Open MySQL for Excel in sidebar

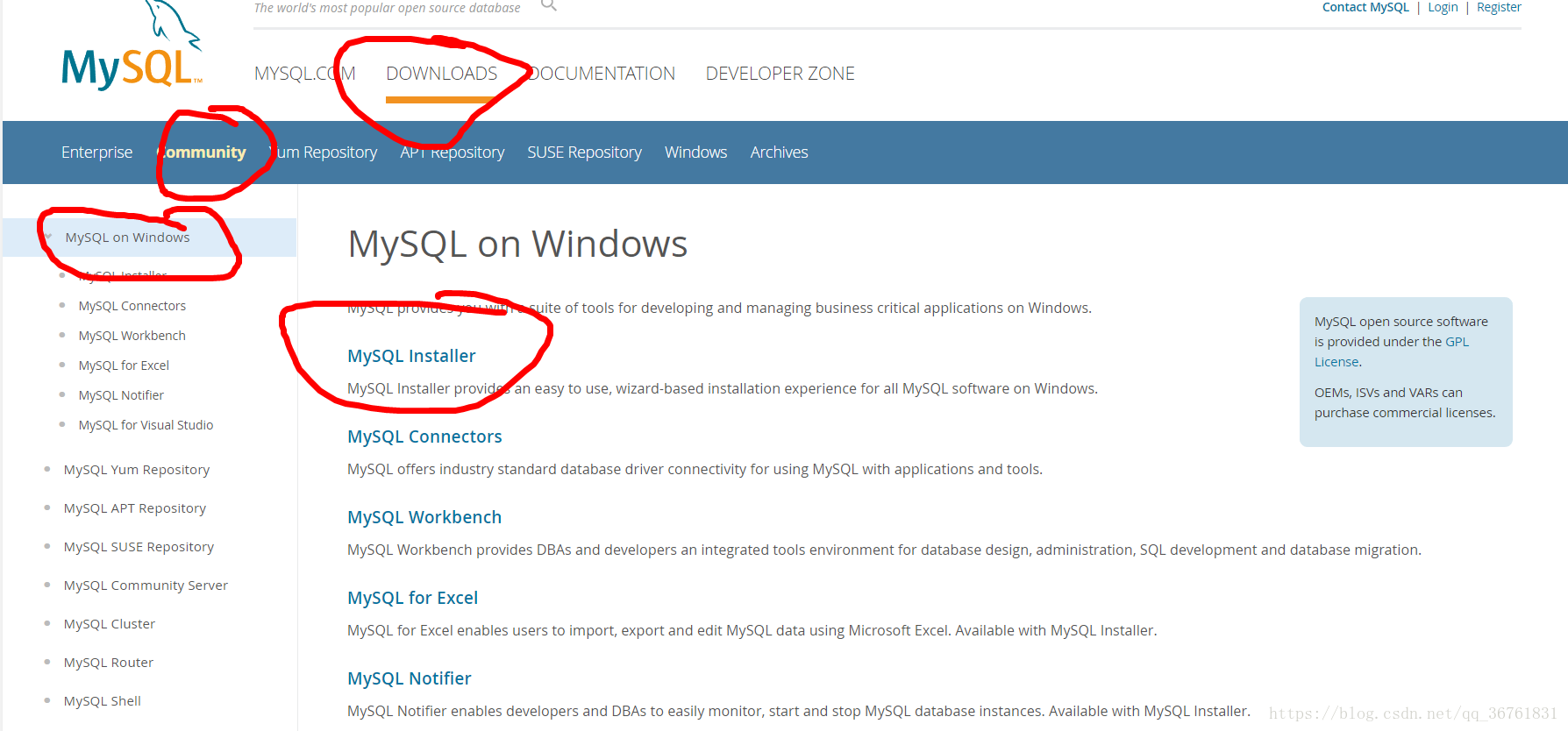(124, 365)
